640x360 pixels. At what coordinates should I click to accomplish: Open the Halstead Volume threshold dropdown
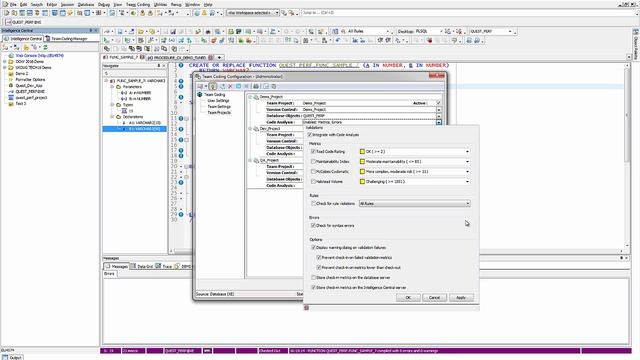pyautogui.click(x=467, y=182)
